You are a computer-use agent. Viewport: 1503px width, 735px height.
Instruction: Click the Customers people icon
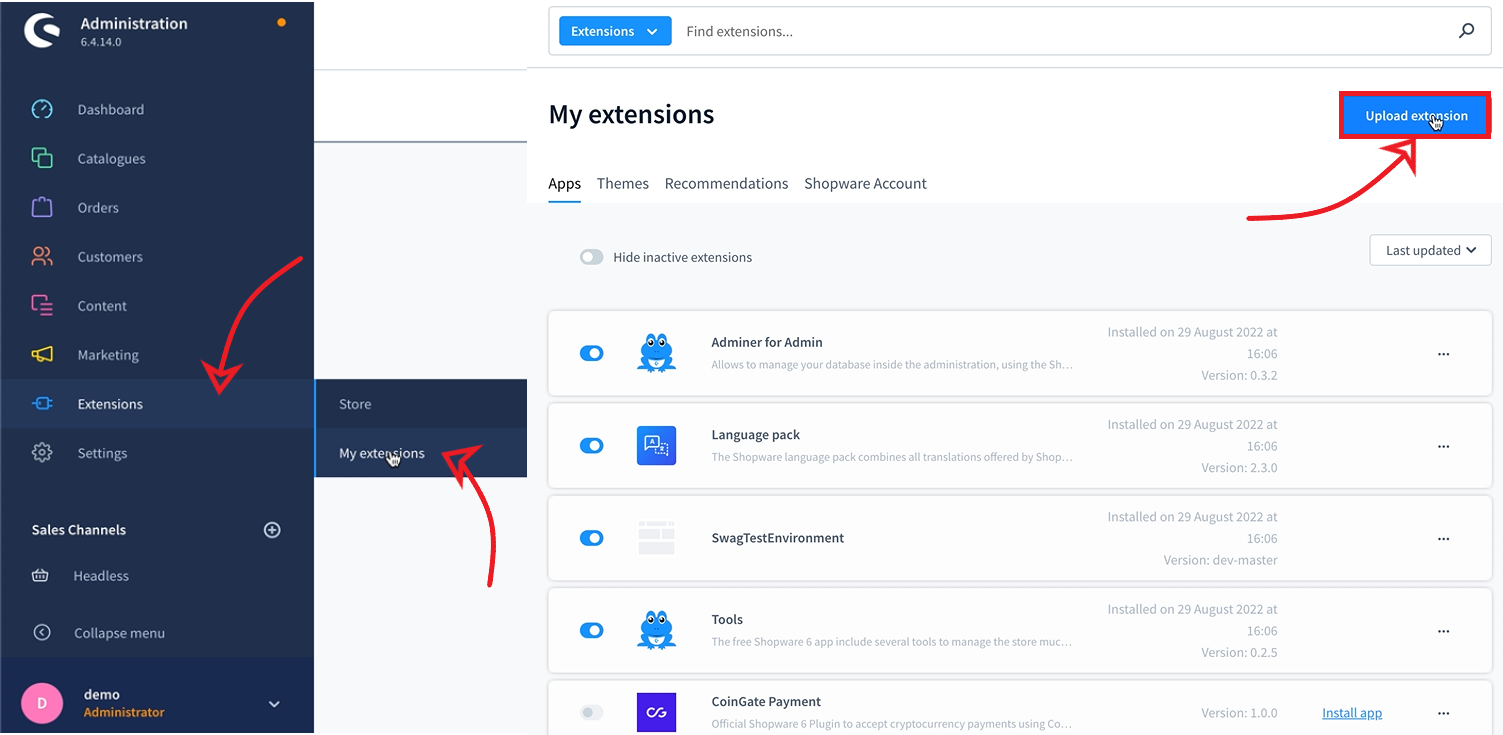[x=42, y=256]
